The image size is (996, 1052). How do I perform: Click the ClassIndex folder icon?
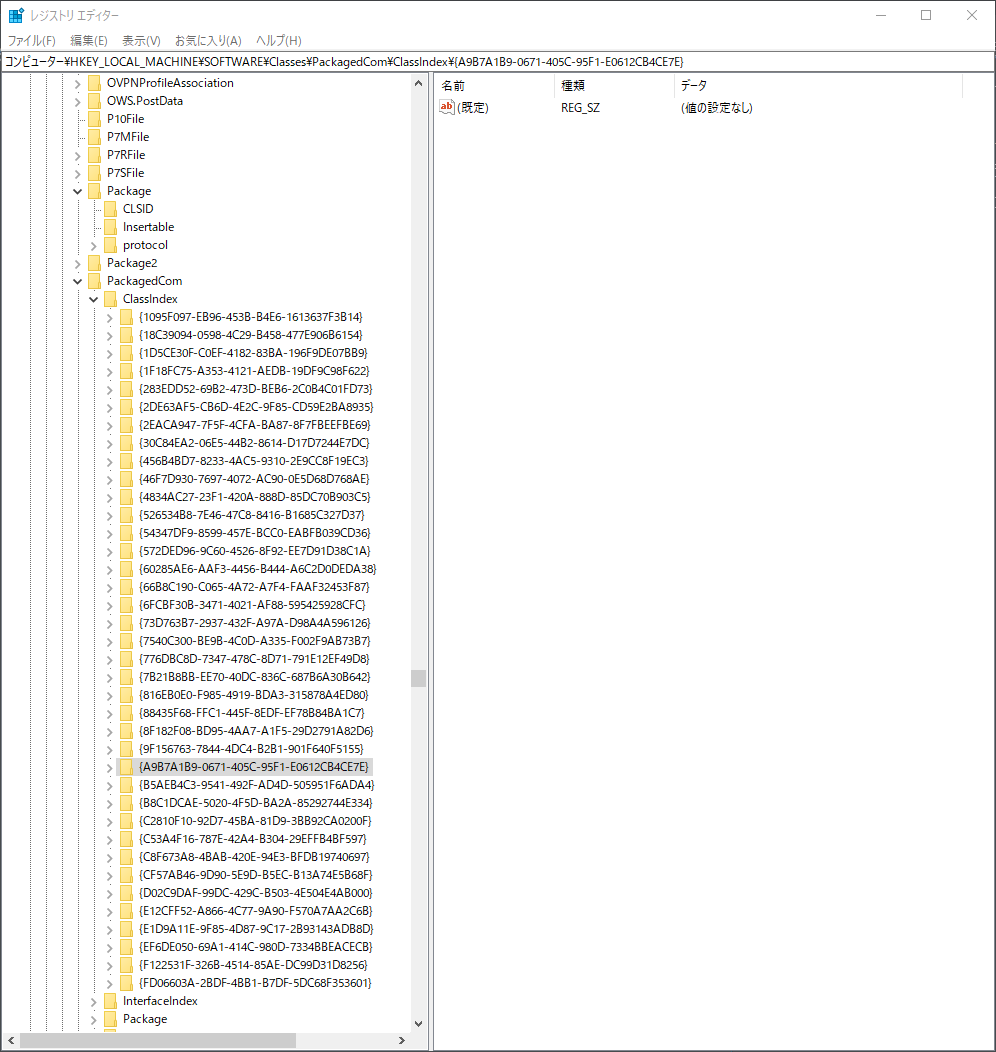click(111, 299)
